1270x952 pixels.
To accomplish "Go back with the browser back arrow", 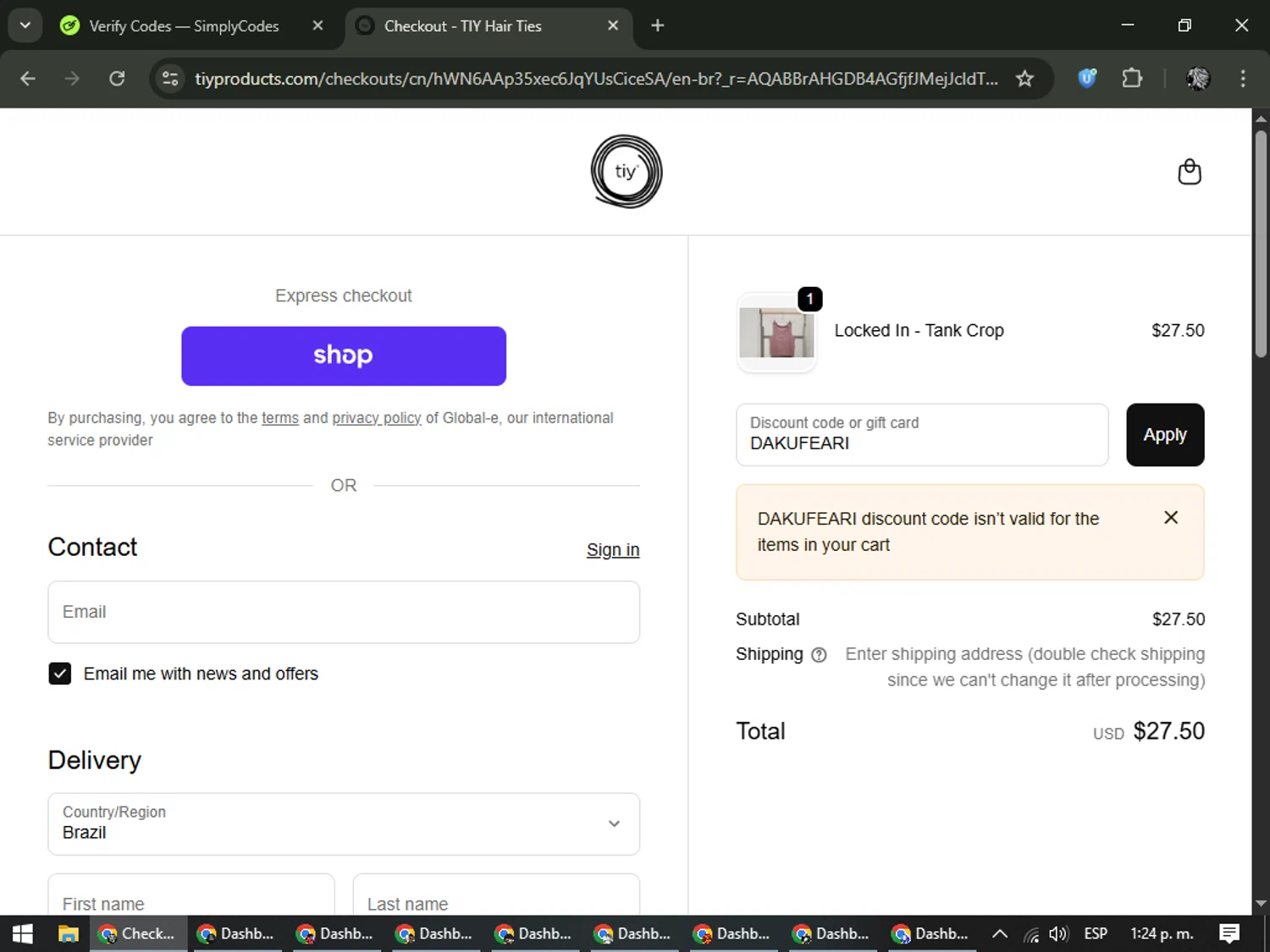I will coord(28,79).
